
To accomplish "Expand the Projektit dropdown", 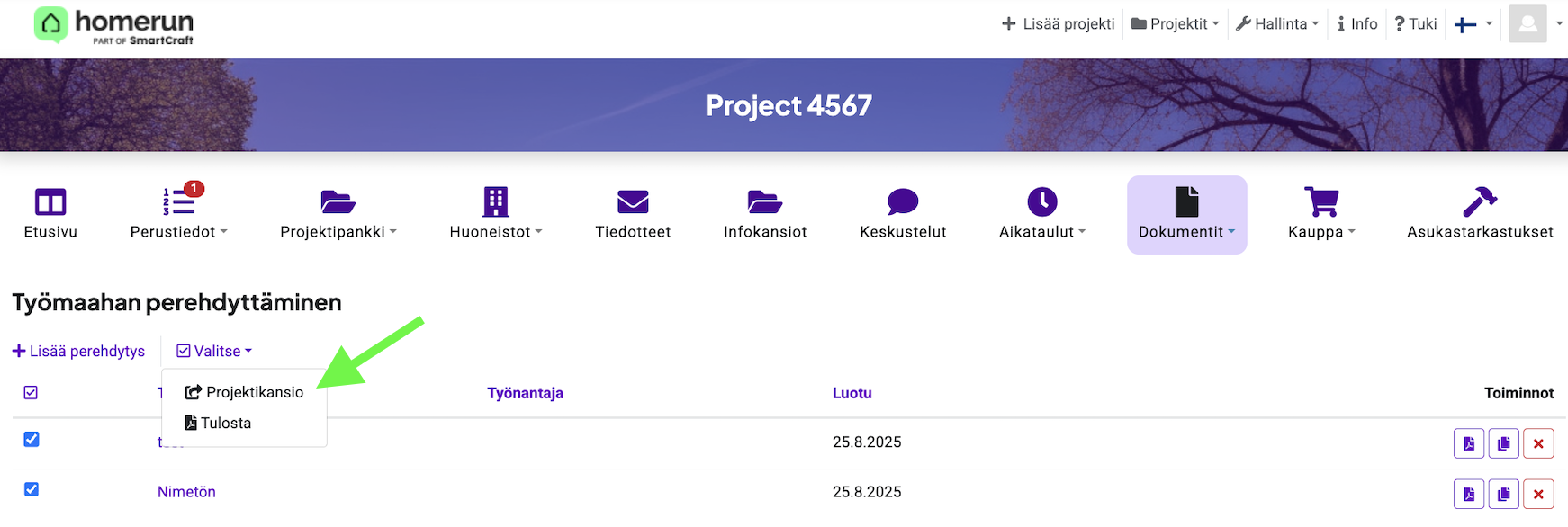I will (x=1175, y=24).
